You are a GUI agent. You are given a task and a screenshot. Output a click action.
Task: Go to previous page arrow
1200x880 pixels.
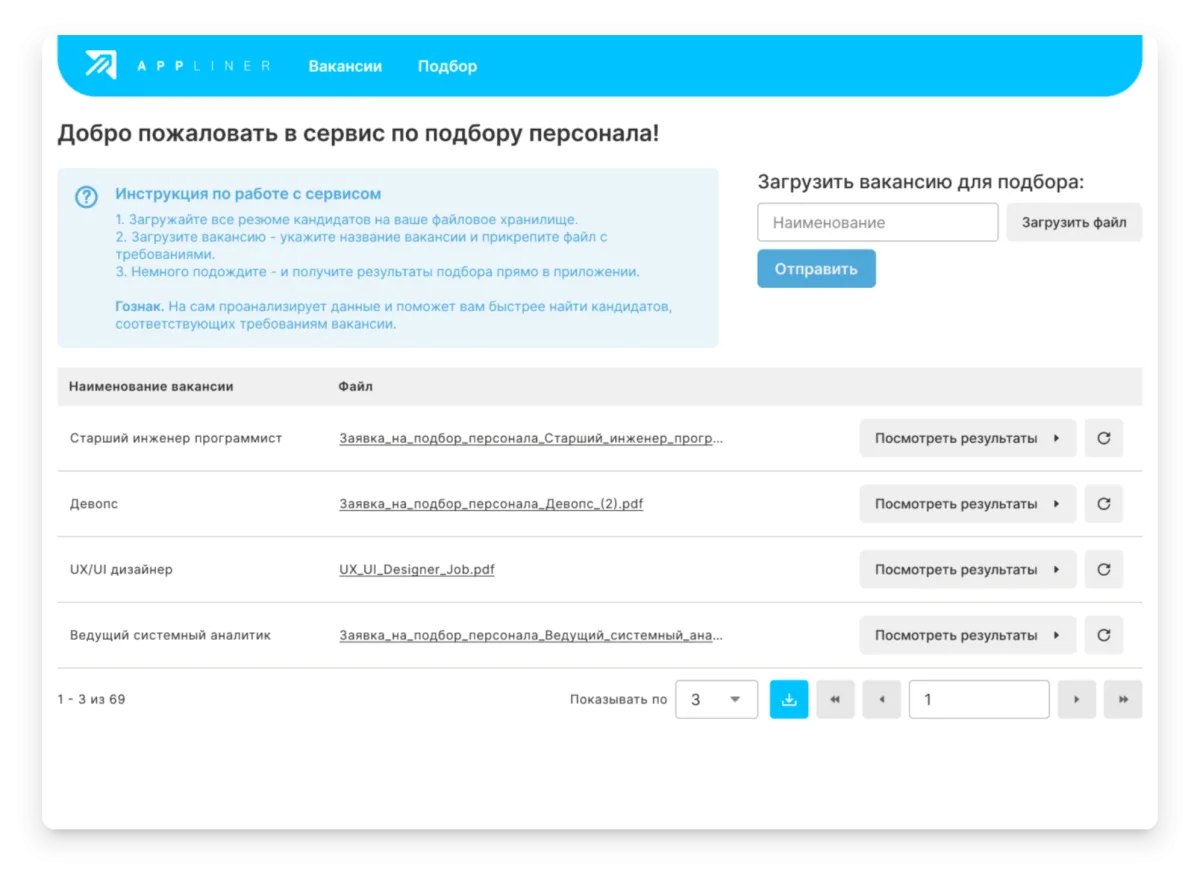click(x=881, y=700)
